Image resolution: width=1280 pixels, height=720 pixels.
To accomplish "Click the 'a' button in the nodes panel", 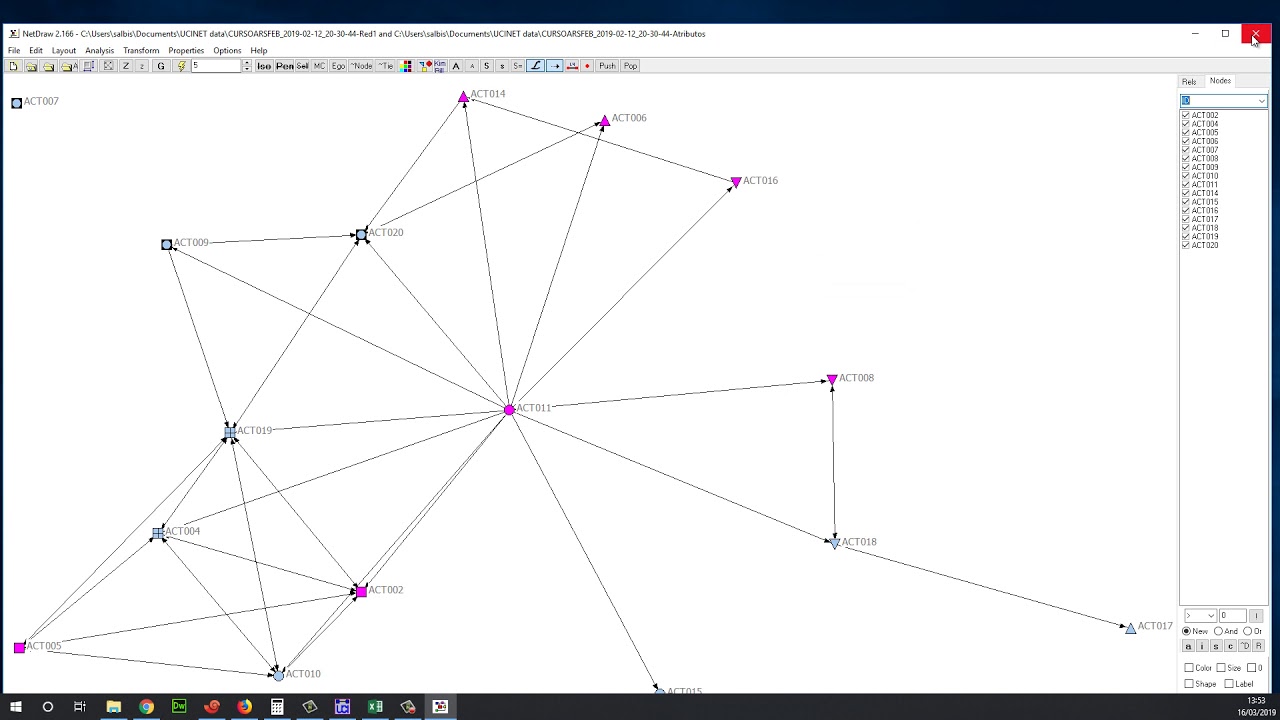I will 1188,646.
